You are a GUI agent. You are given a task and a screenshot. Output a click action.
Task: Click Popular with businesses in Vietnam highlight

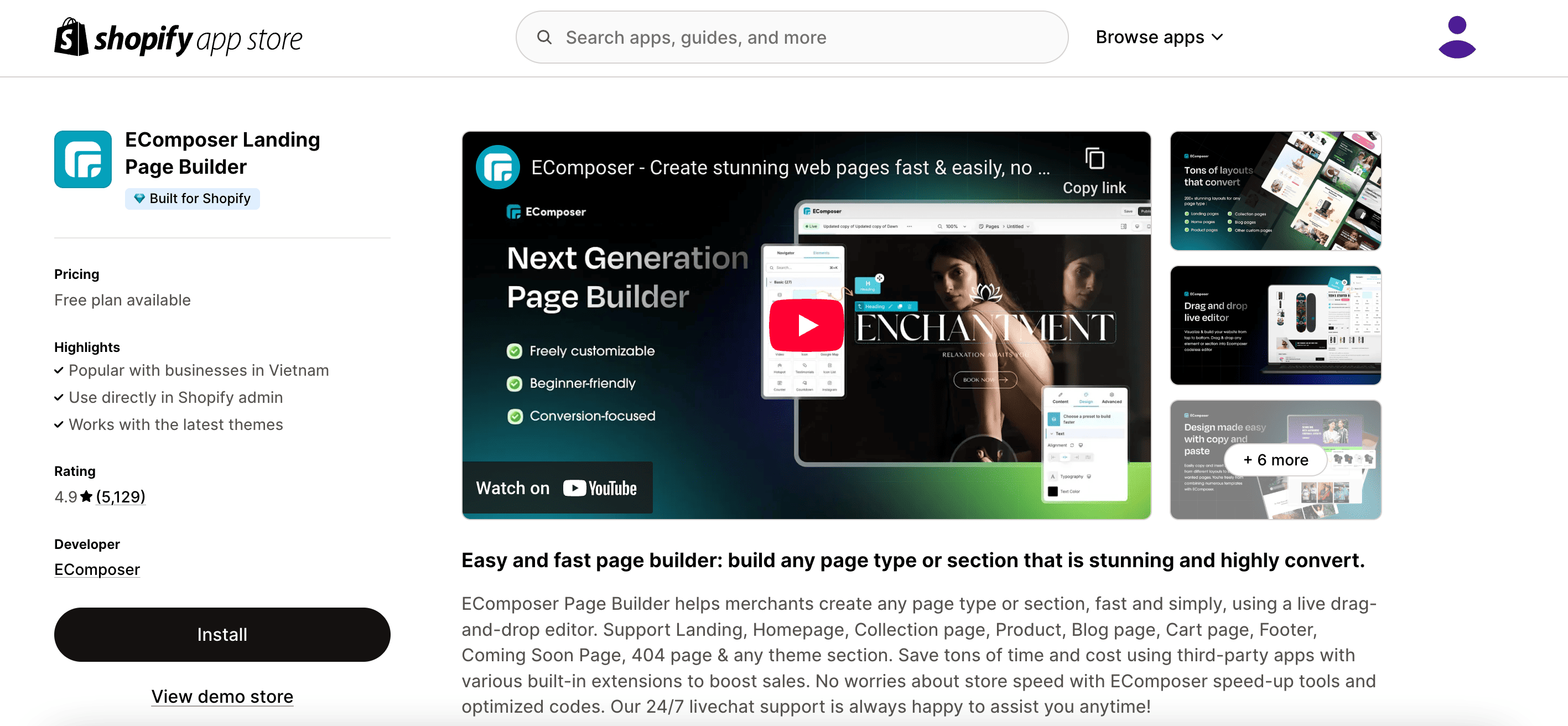(x=199, y=370)
